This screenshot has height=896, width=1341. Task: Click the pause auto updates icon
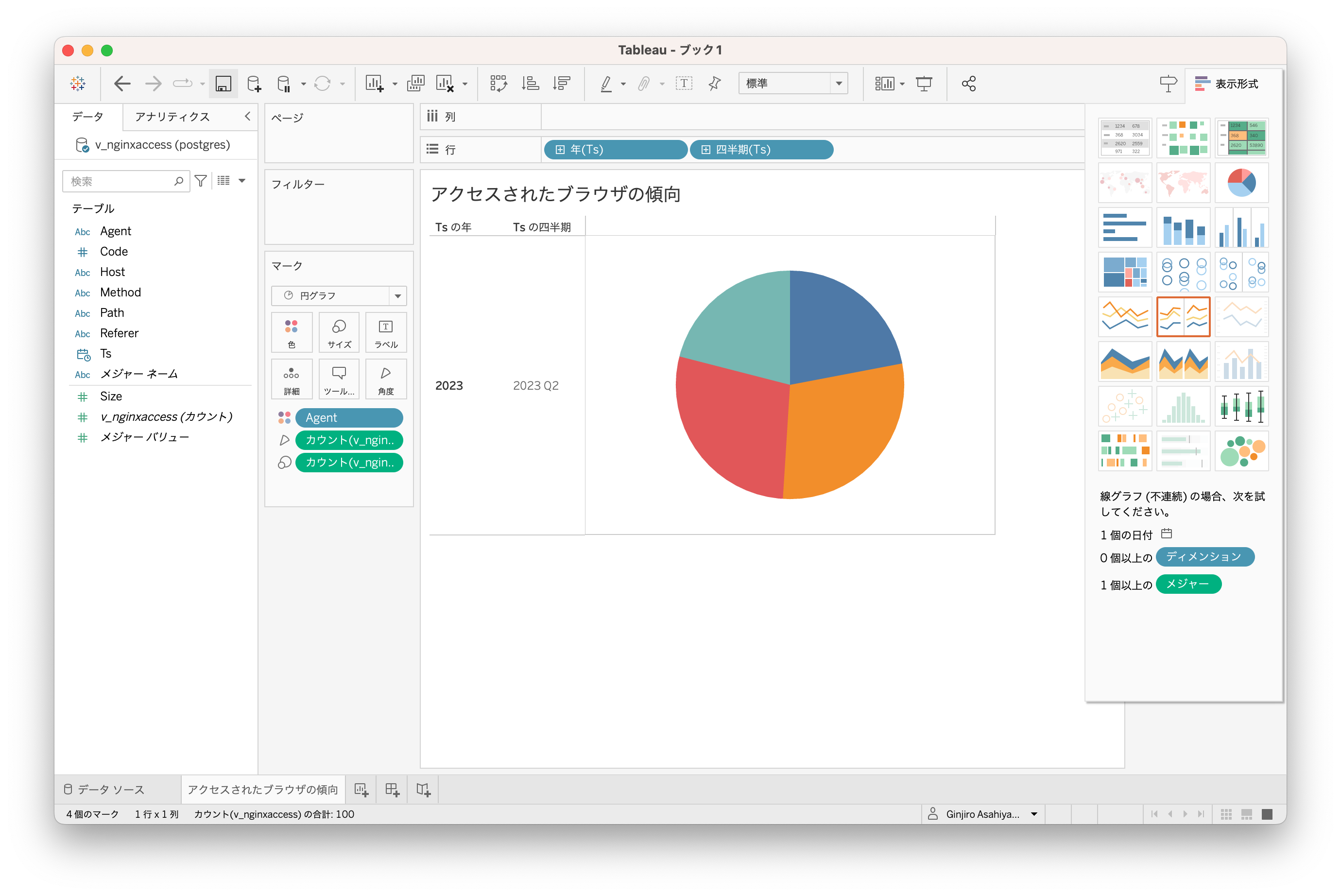click(284, 84)
